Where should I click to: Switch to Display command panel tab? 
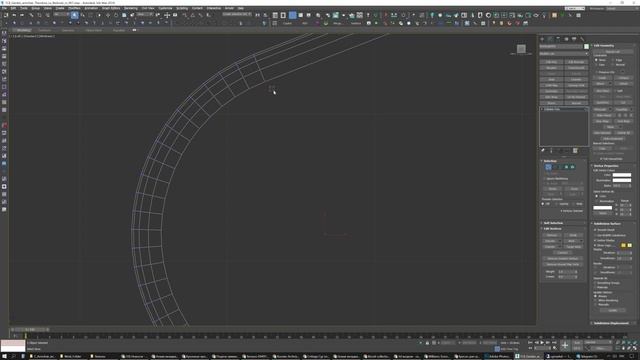point(574,39)
